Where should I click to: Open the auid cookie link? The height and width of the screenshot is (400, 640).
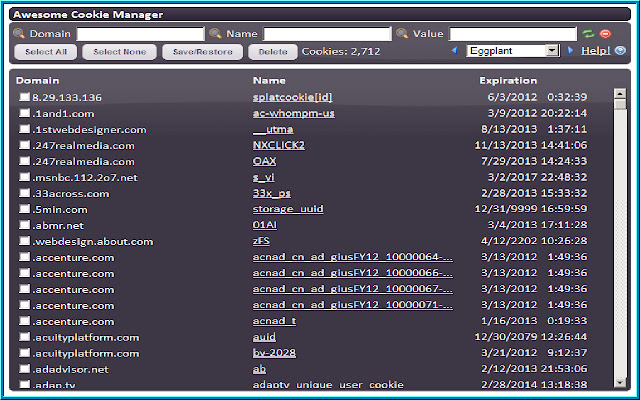point(264,337)
